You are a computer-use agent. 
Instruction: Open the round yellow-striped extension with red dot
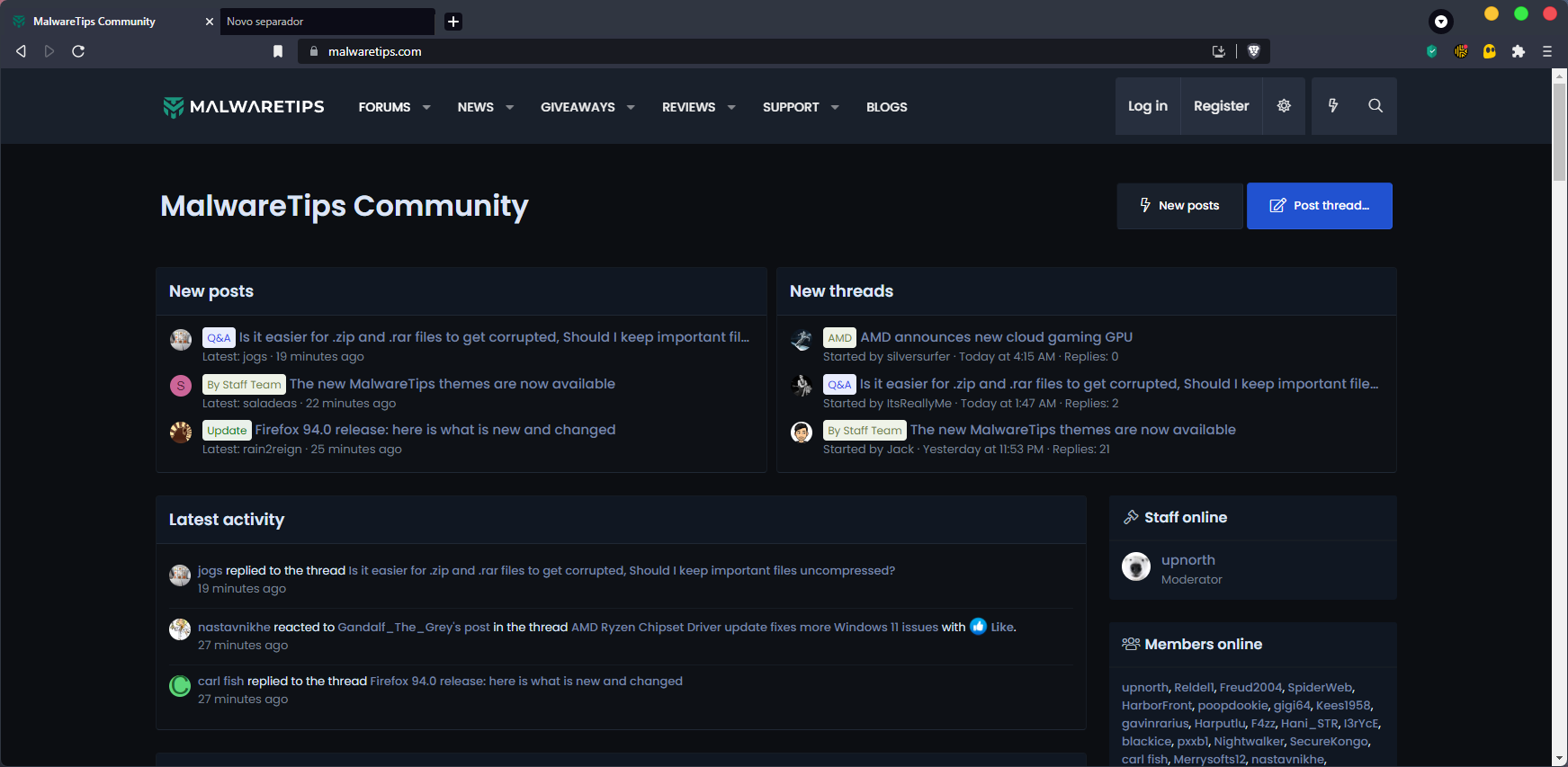(1461, 51)
